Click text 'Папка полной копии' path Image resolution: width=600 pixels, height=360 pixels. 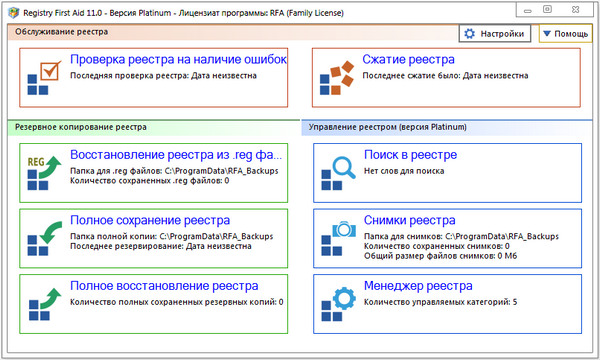[171, 236]
